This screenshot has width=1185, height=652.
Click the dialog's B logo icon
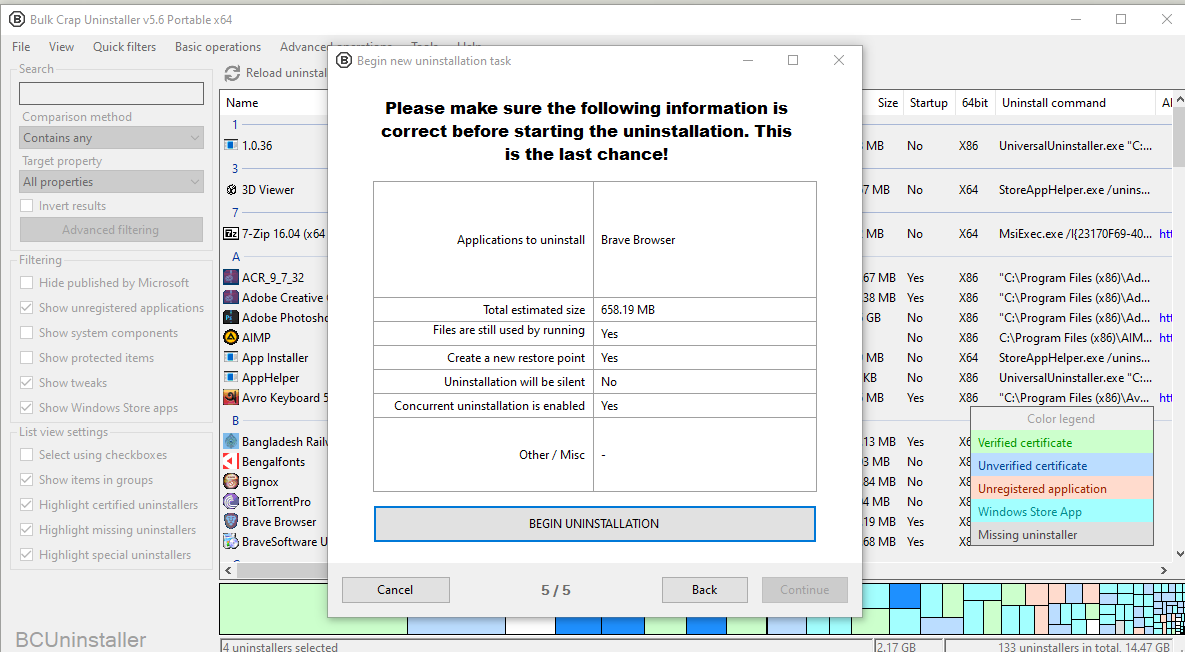[x=344, y=60]
